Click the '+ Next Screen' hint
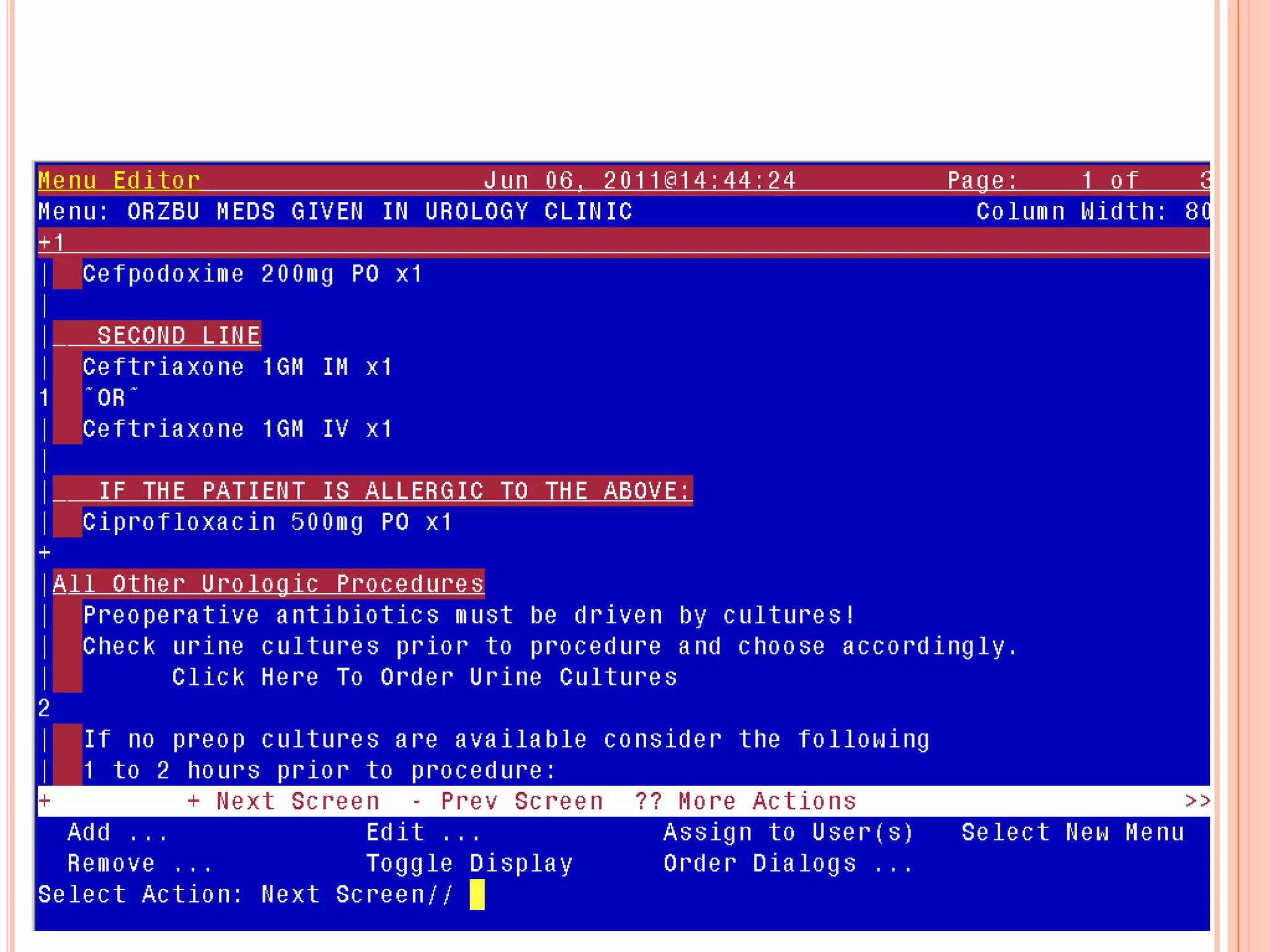The width and height of the screenshot is (1270, 952). click(283, 801)
